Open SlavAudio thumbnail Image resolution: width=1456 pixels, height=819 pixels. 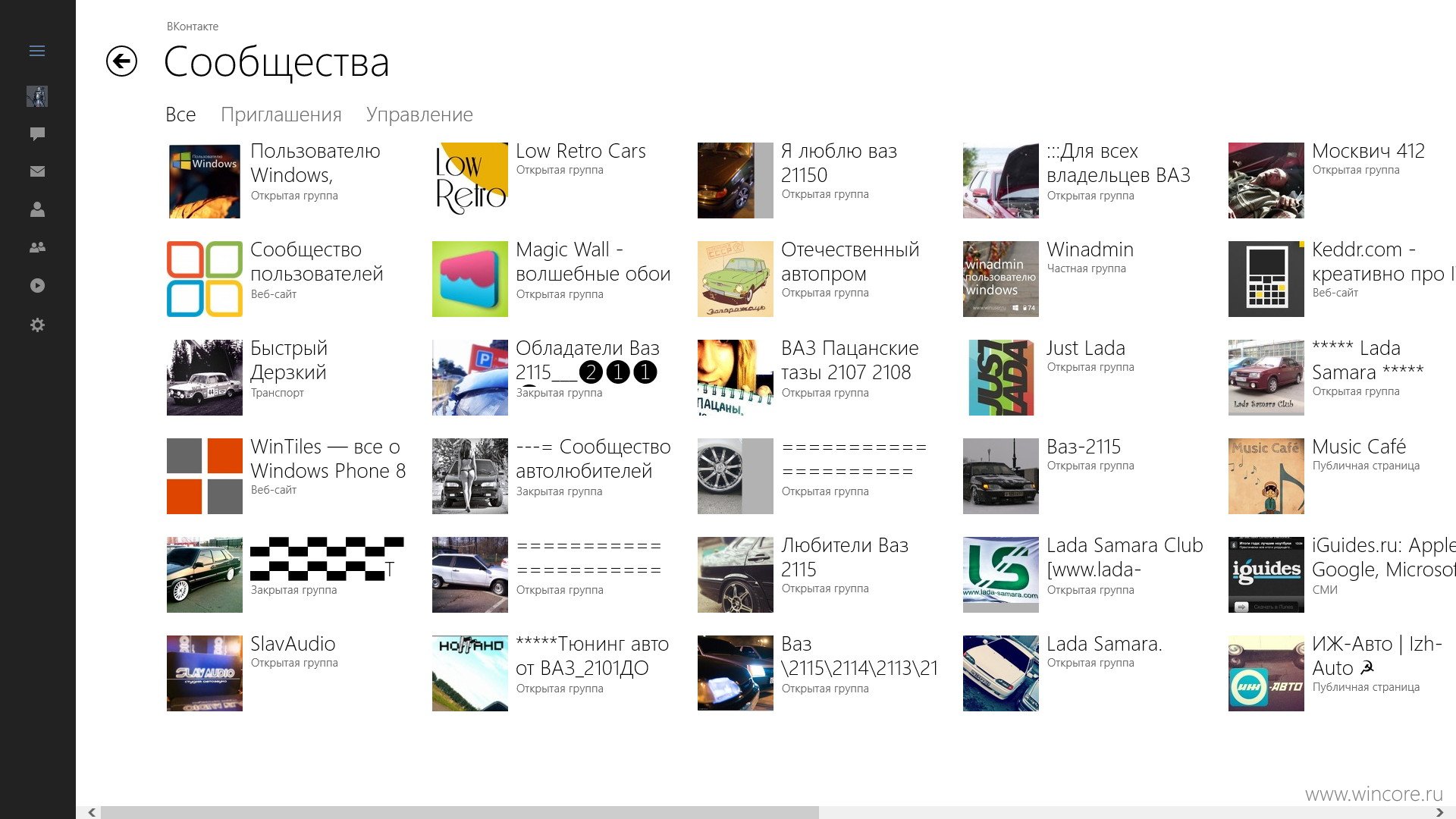coord(205,673)
